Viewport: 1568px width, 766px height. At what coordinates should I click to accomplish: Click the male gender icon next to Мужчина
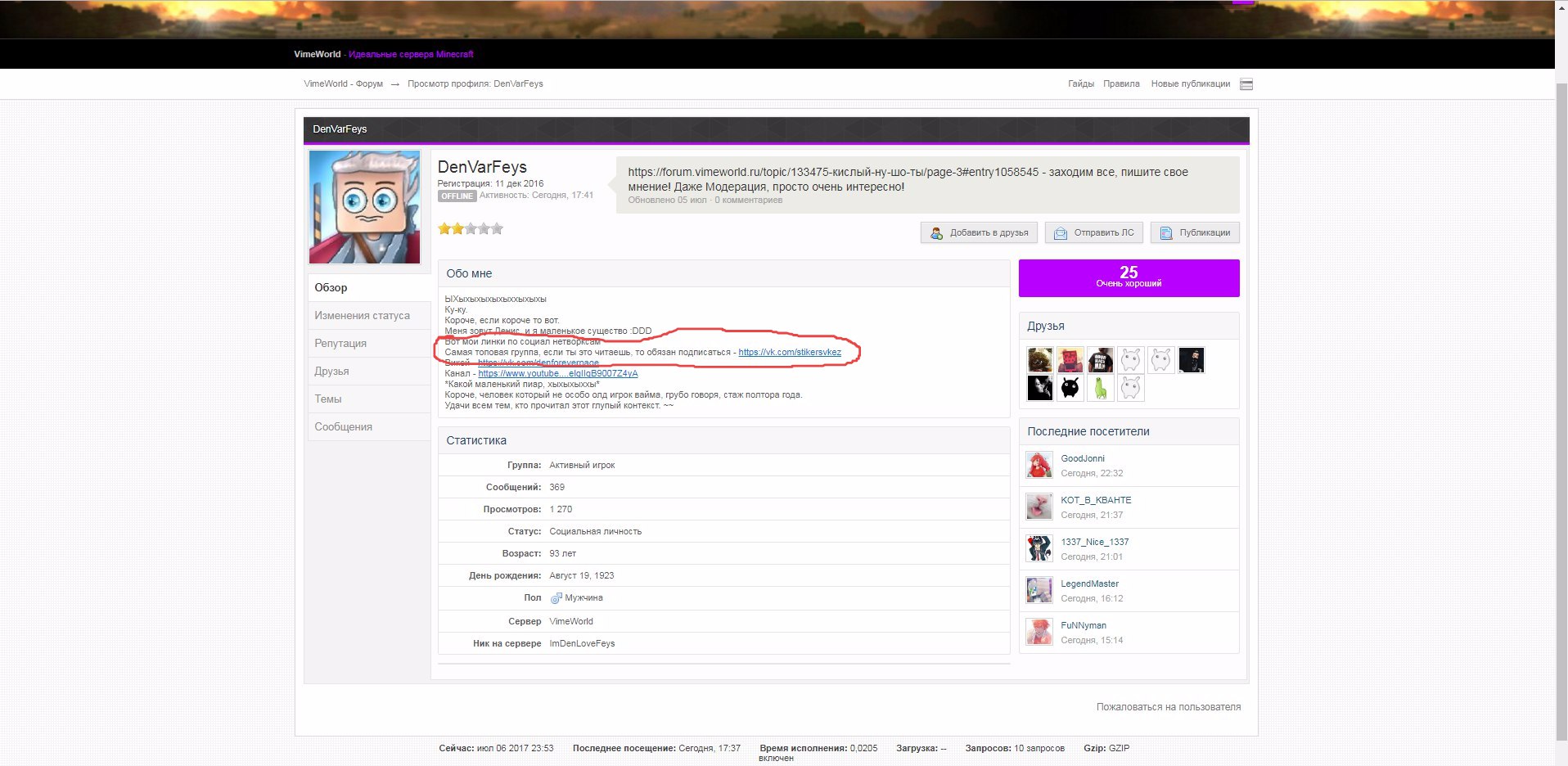[556, 598]
